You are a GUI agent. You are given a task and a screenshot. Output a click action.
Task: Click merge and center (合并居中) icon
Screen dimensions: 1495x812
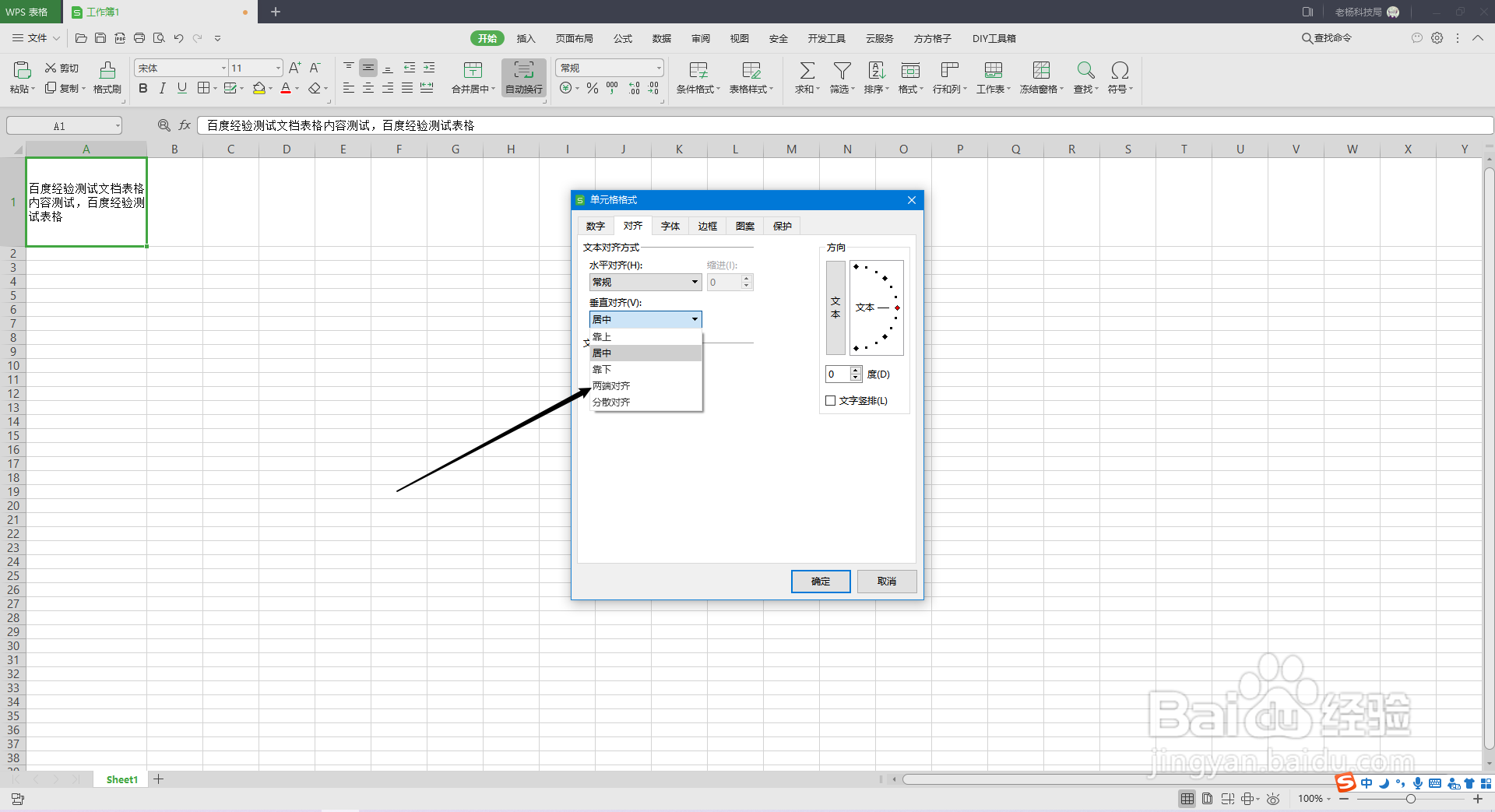[x=473, y=70]
